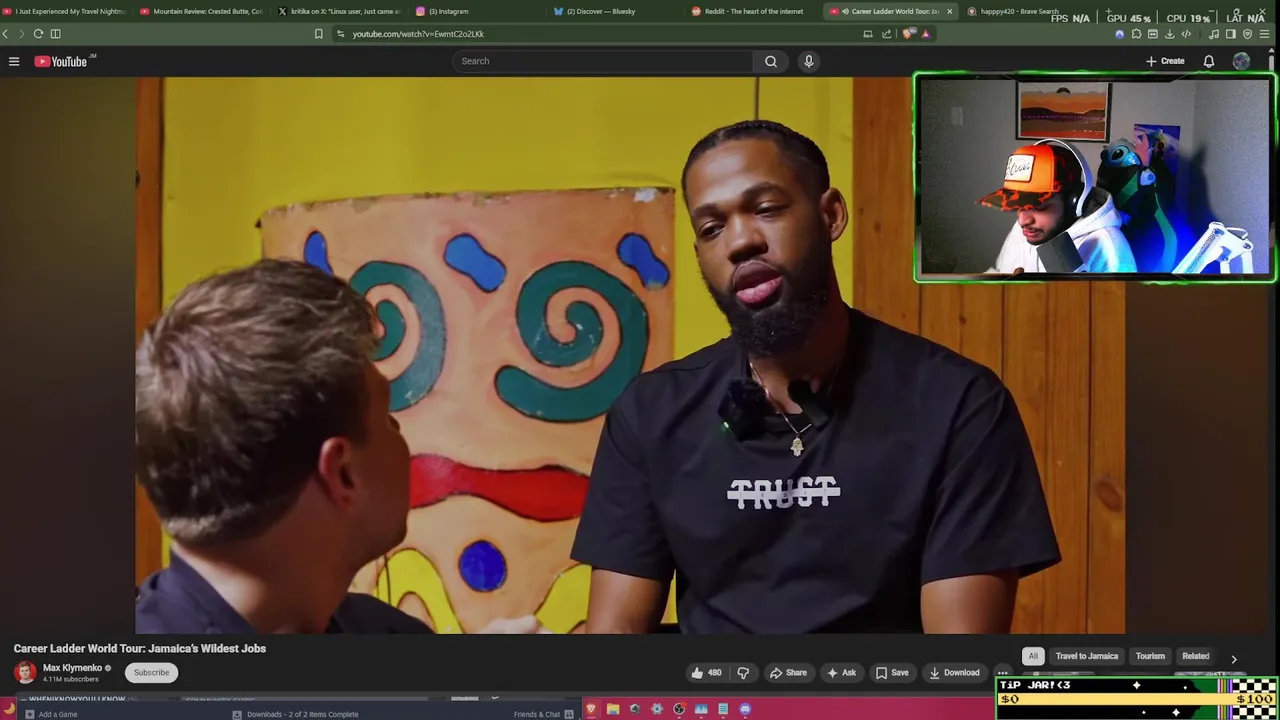
Task: Click the moon icon at taskbar left
Action: pos(9,709)
